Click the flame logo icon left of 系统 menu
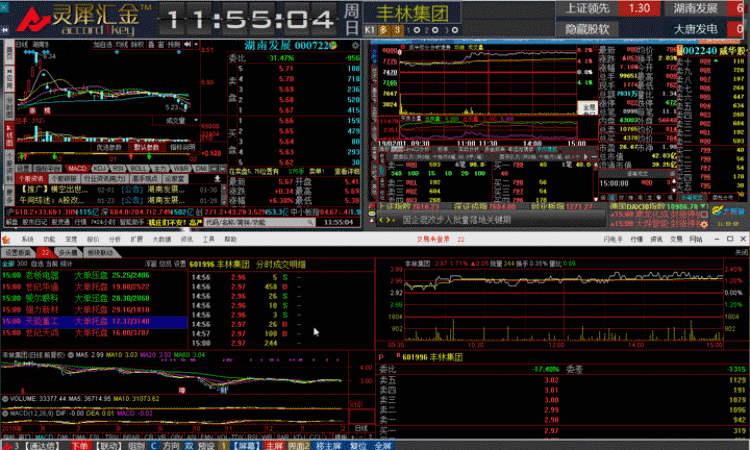Viewport: 750px width, 450px height. pos(6,239)
